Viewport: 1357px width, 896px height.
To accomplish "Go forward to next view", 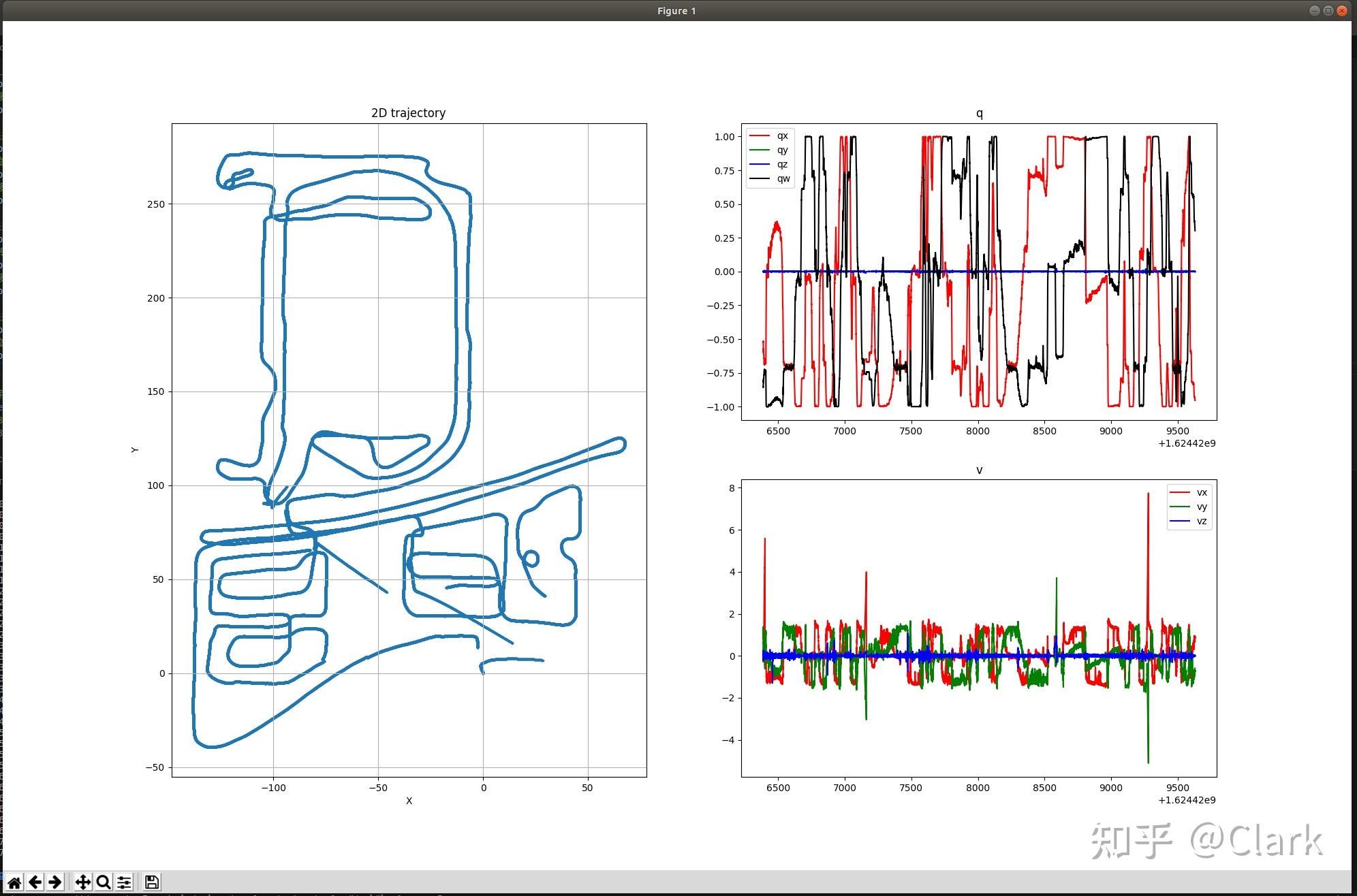I will (x=55, y=882).
